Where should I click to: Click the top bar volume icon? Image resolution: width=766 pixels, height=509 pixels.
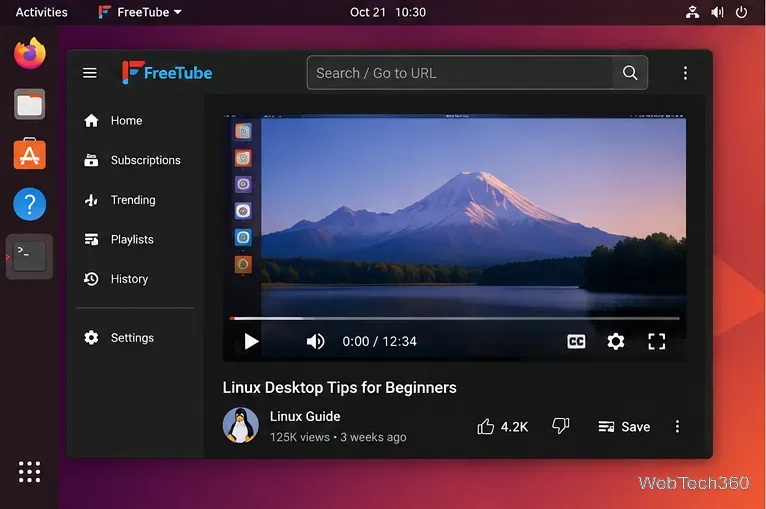click(717, 12)
